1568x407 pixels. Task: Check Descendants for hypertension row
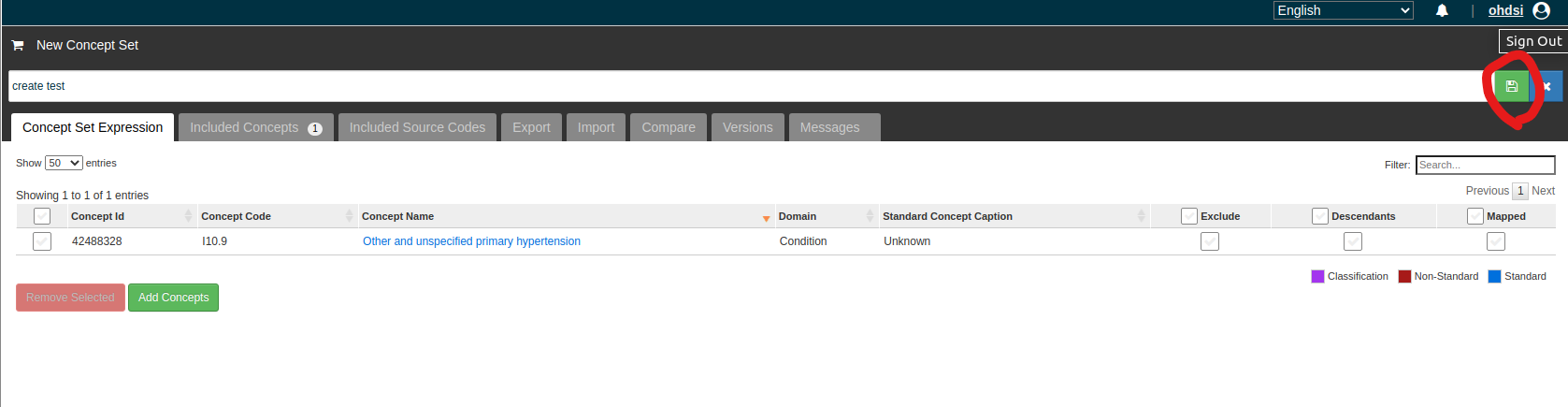1353,241
